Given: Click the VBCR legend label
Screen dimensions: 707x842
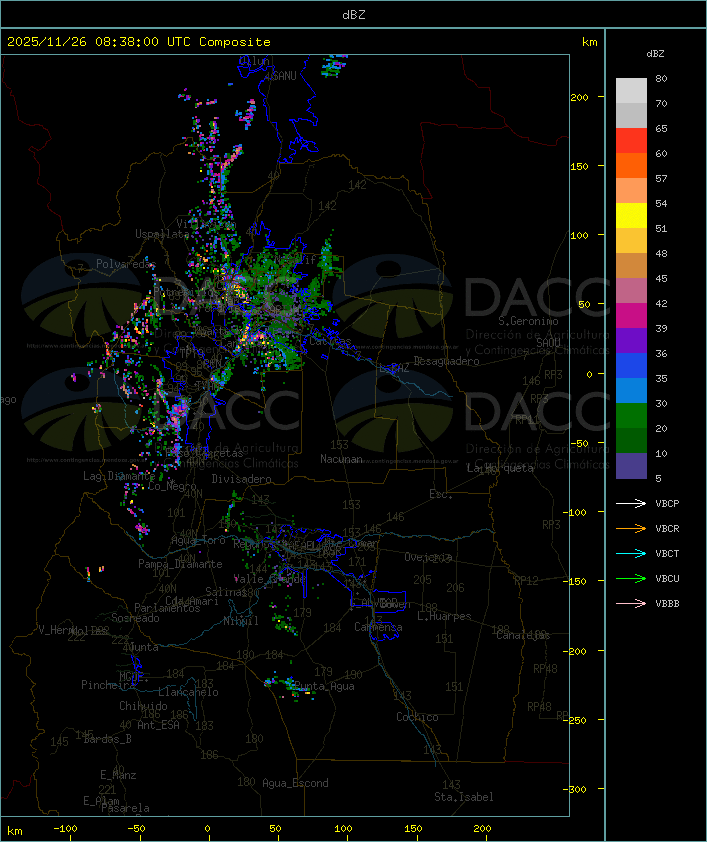Looking at the screenshot, I should [x=667, y=529].
